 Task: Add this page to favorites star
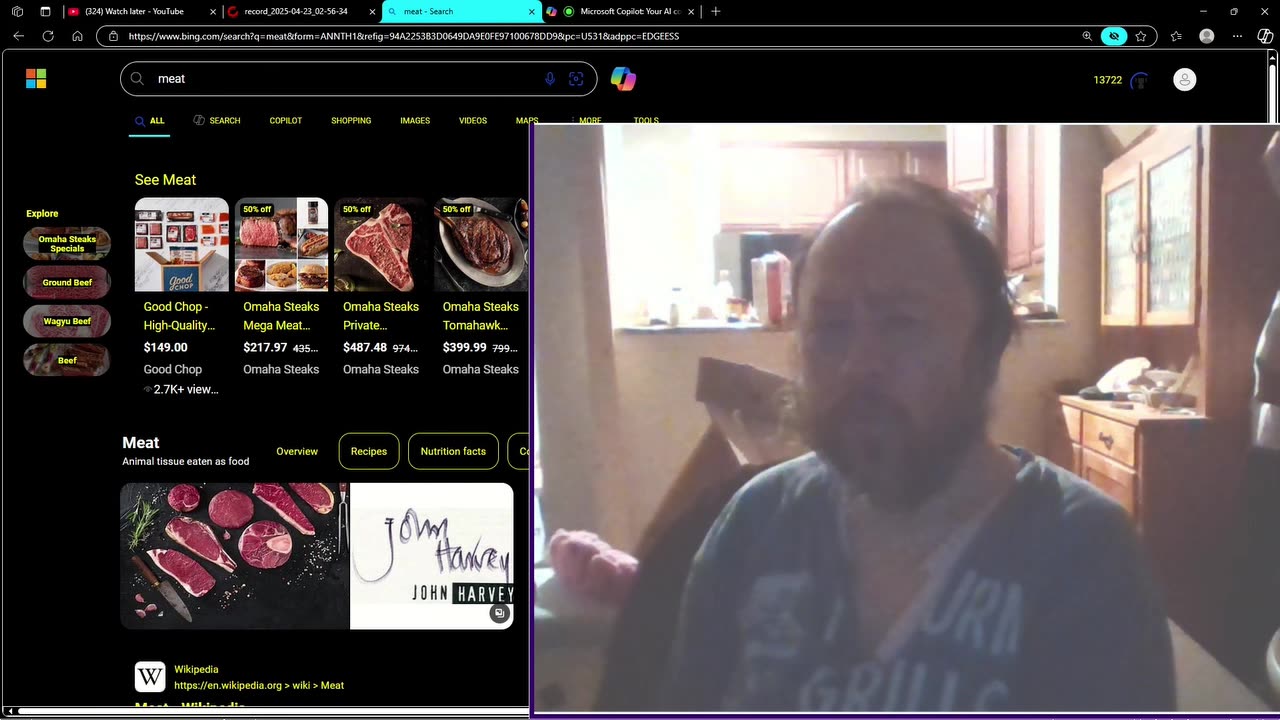pyautogui.click(x=1141, y=36)
